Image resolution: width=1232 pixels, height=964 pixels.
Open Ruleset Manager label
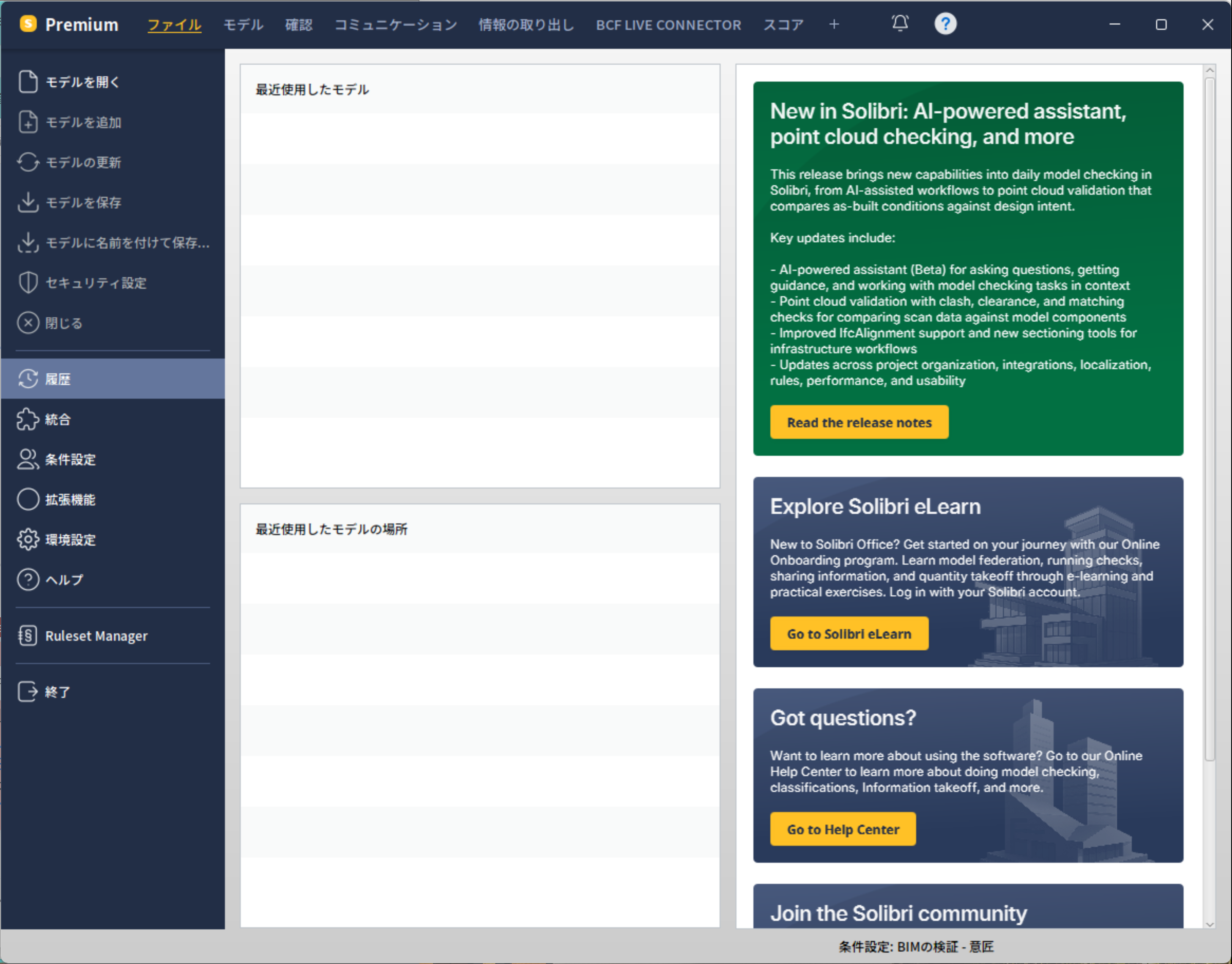coord(96,635)
